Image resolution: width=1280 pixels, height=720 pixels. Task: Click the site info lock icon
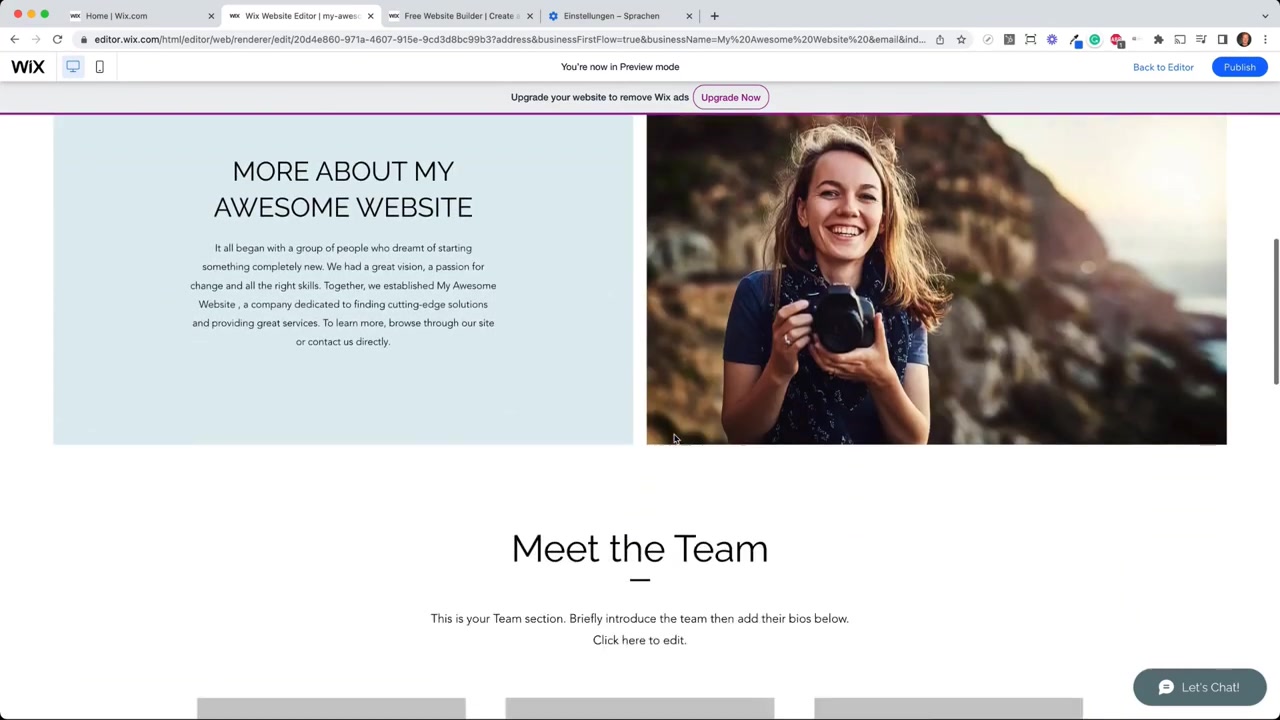(x=84, y=40)
